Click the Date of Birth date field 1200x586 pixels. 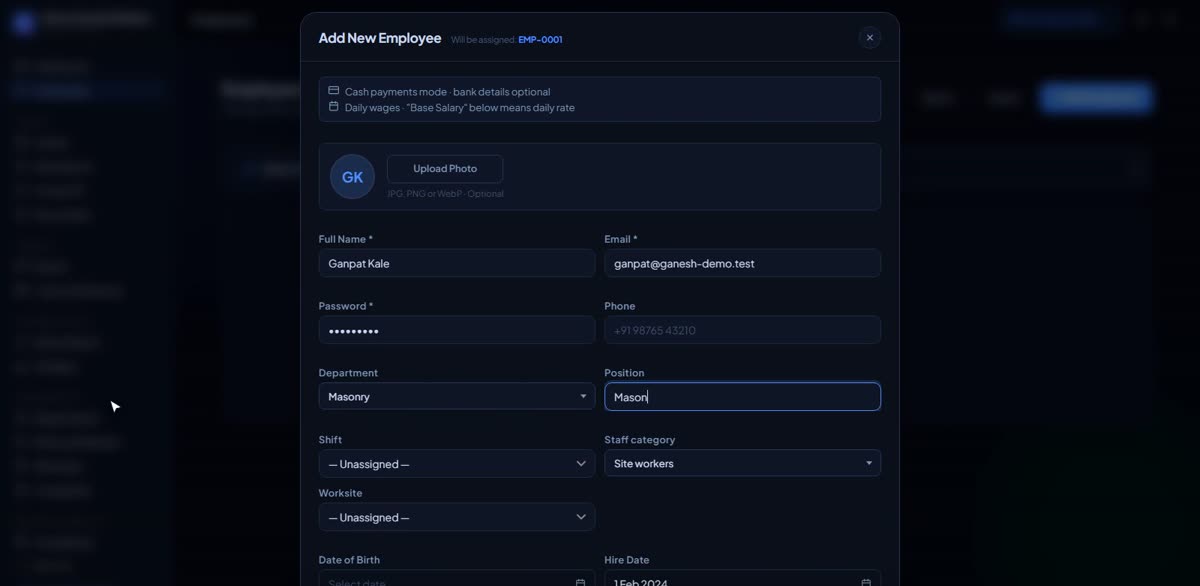tap(457, 579)
